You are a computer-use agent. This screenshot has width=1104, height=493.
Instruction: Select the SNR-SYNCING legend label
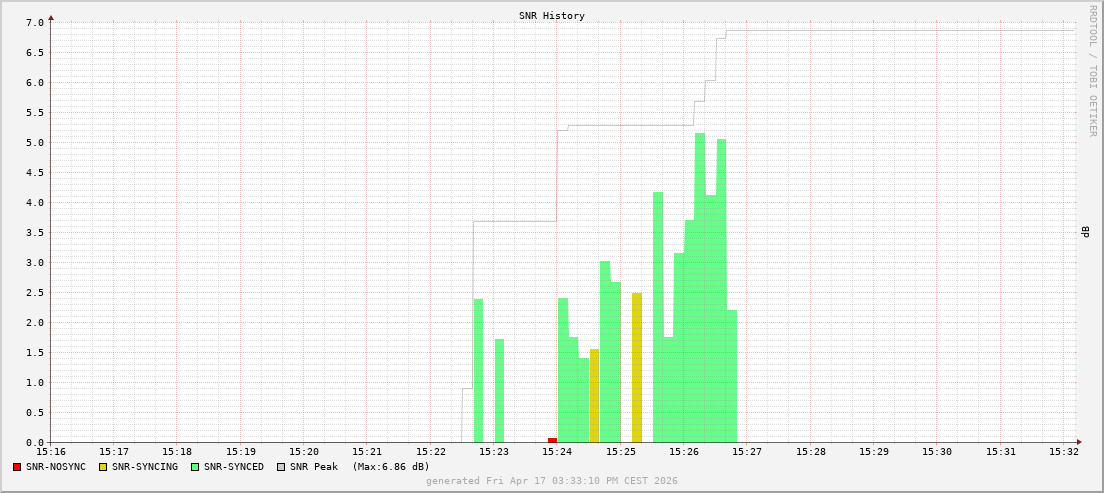pos(145,467)
